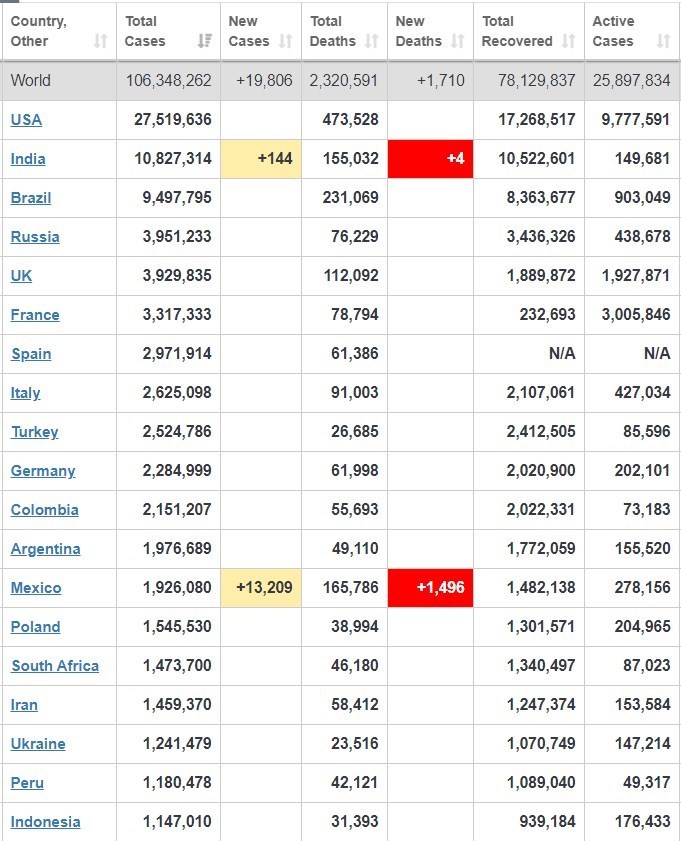Click the New Cases column sort icon
The image size is (681, 841).
[286, 41]
